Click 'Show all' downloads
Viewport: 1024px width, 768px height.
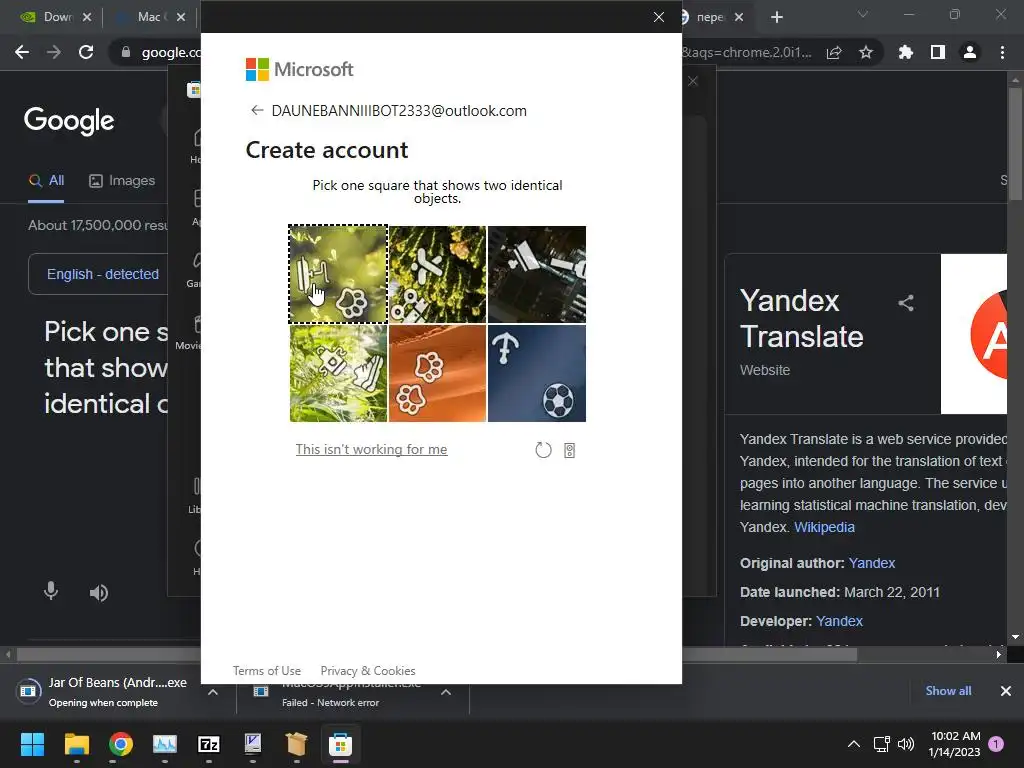coord(948,690)
